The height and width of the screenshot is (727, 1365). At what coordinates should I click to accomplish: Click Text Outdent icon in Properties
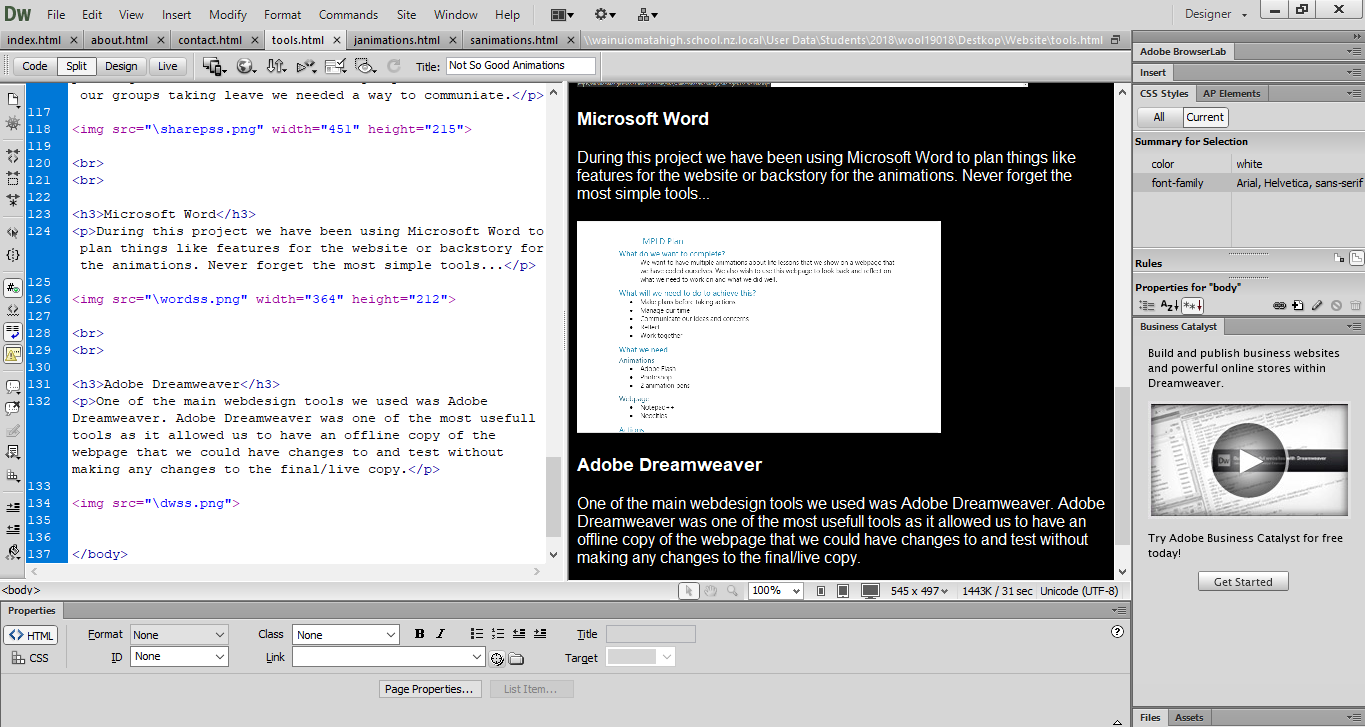(x=519, y=634)
